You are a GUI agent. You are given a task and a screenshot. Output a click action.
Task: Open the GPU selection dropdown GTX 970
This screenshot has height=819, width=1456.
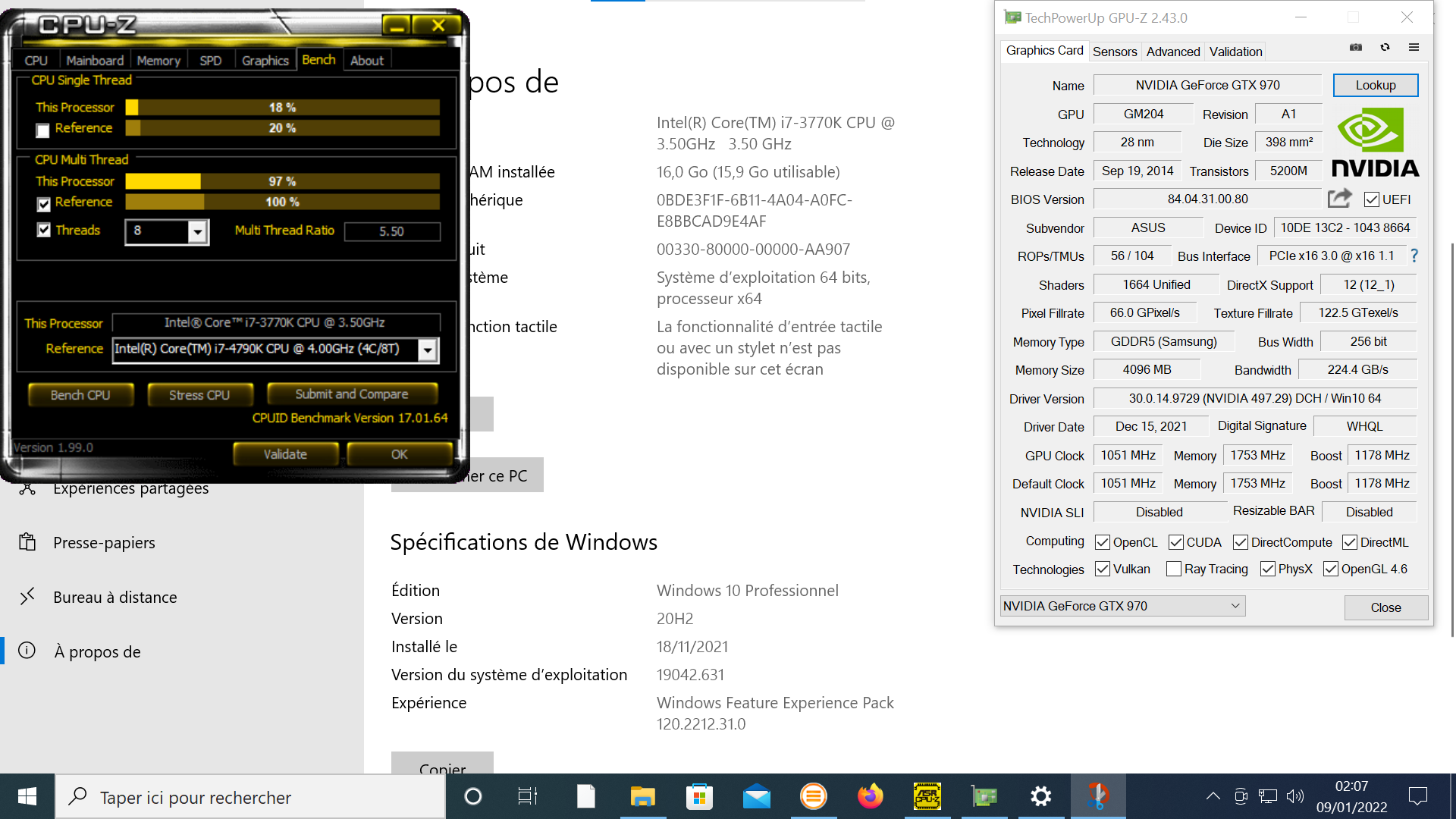tap(1122, 606)
